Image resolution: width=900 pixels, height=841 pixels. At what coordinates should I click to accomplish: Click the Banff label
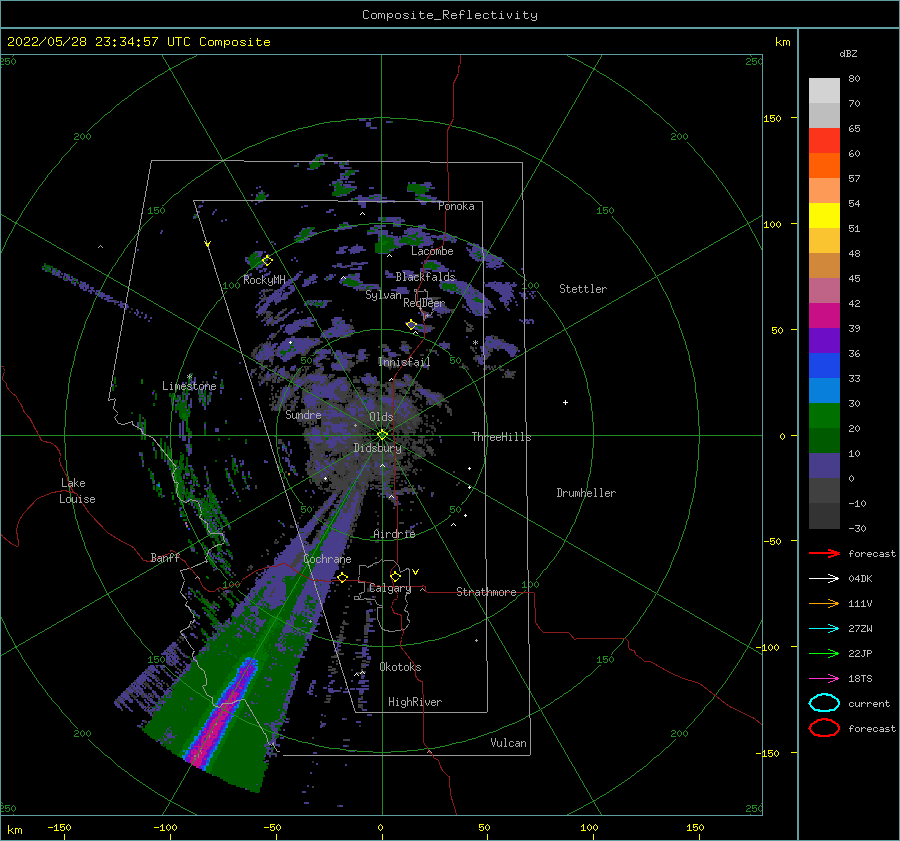point(165,557)
